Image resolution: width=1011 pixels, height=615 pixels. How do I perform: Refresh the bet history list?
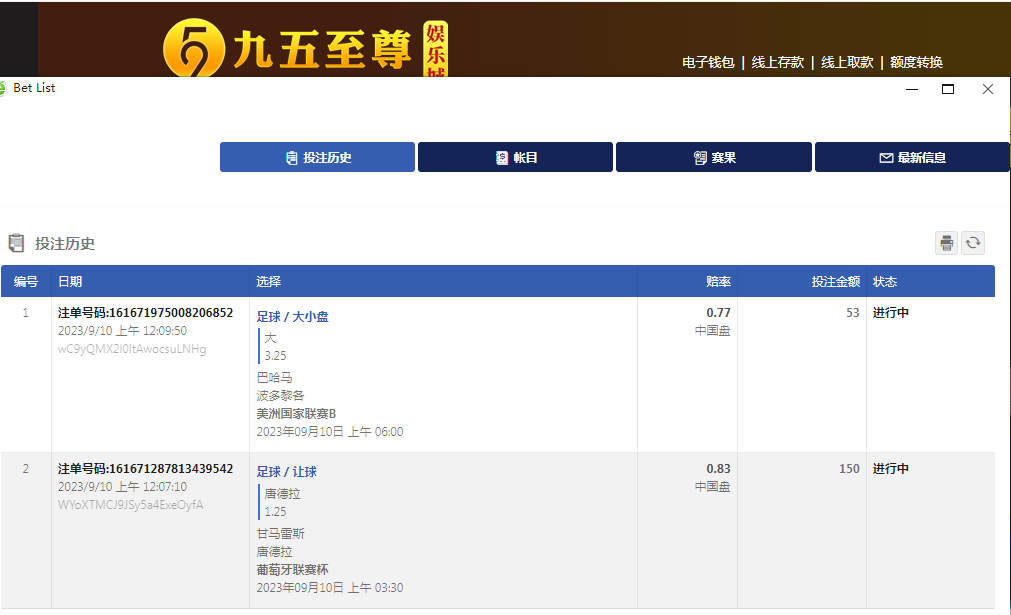pyautogui.click(x=973, y=243)
